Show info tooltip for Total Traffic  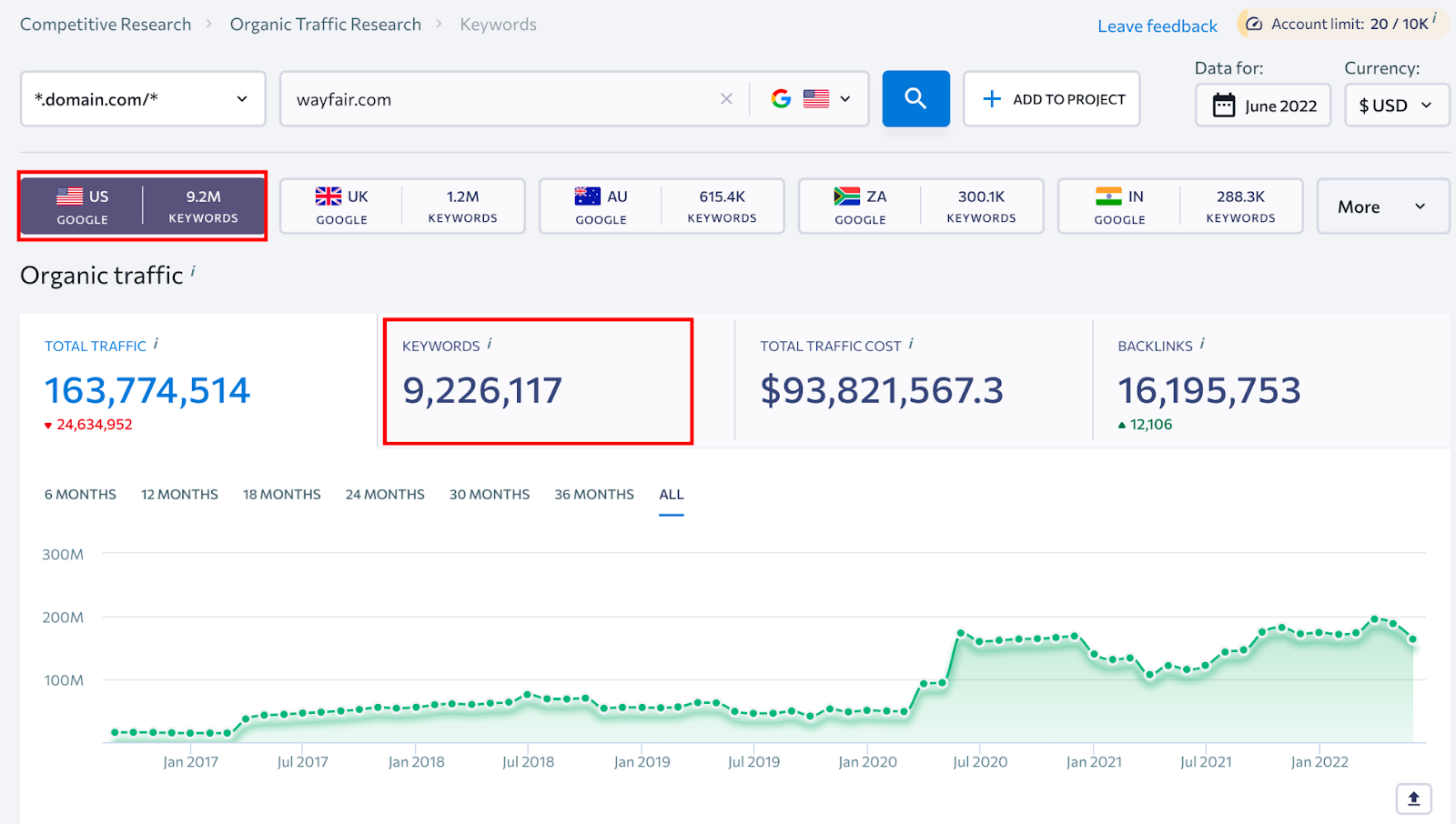tap(156, 344)
